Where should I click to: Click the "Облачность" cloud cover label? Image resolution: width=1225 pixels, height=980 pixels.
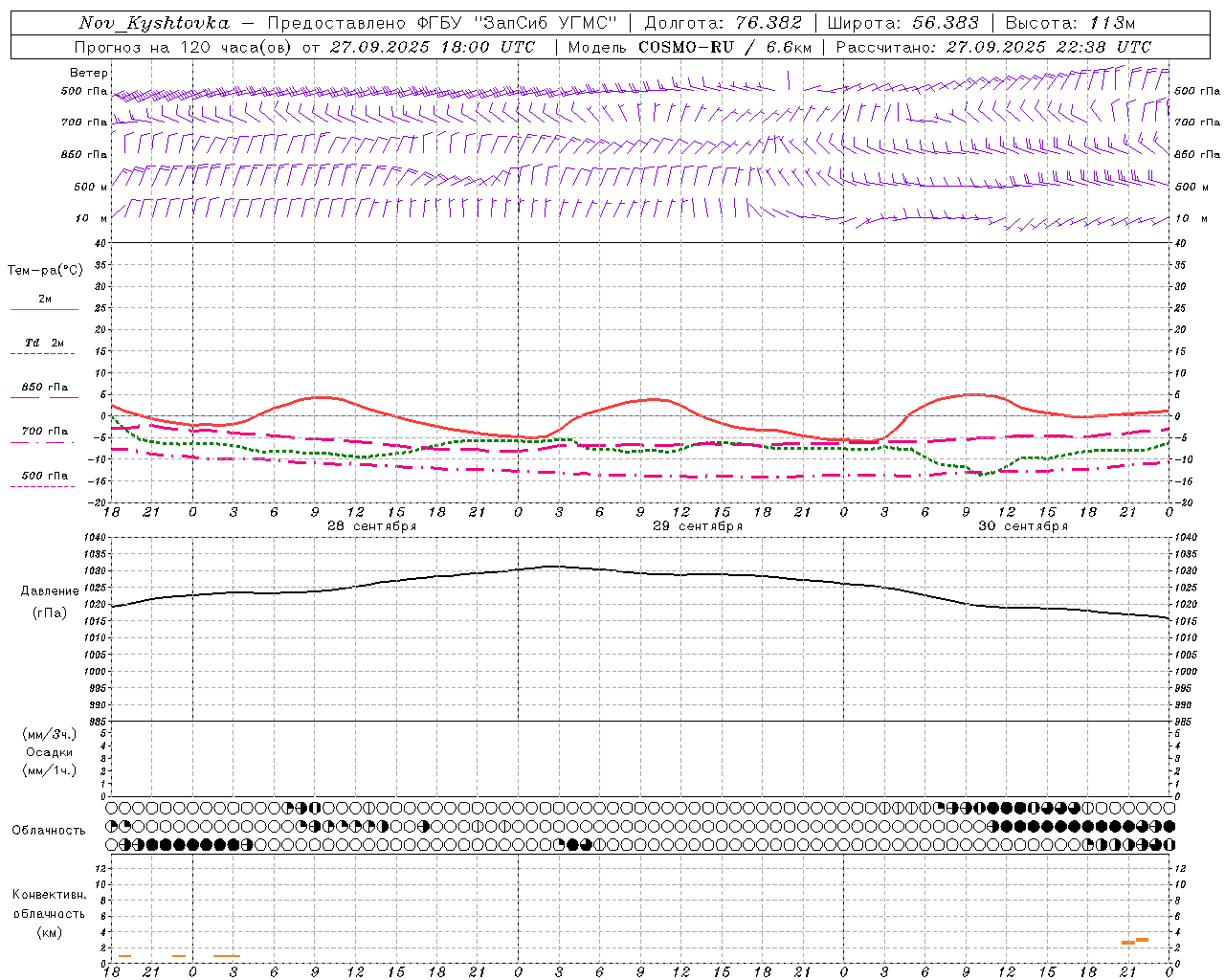[x=49, y=830]
